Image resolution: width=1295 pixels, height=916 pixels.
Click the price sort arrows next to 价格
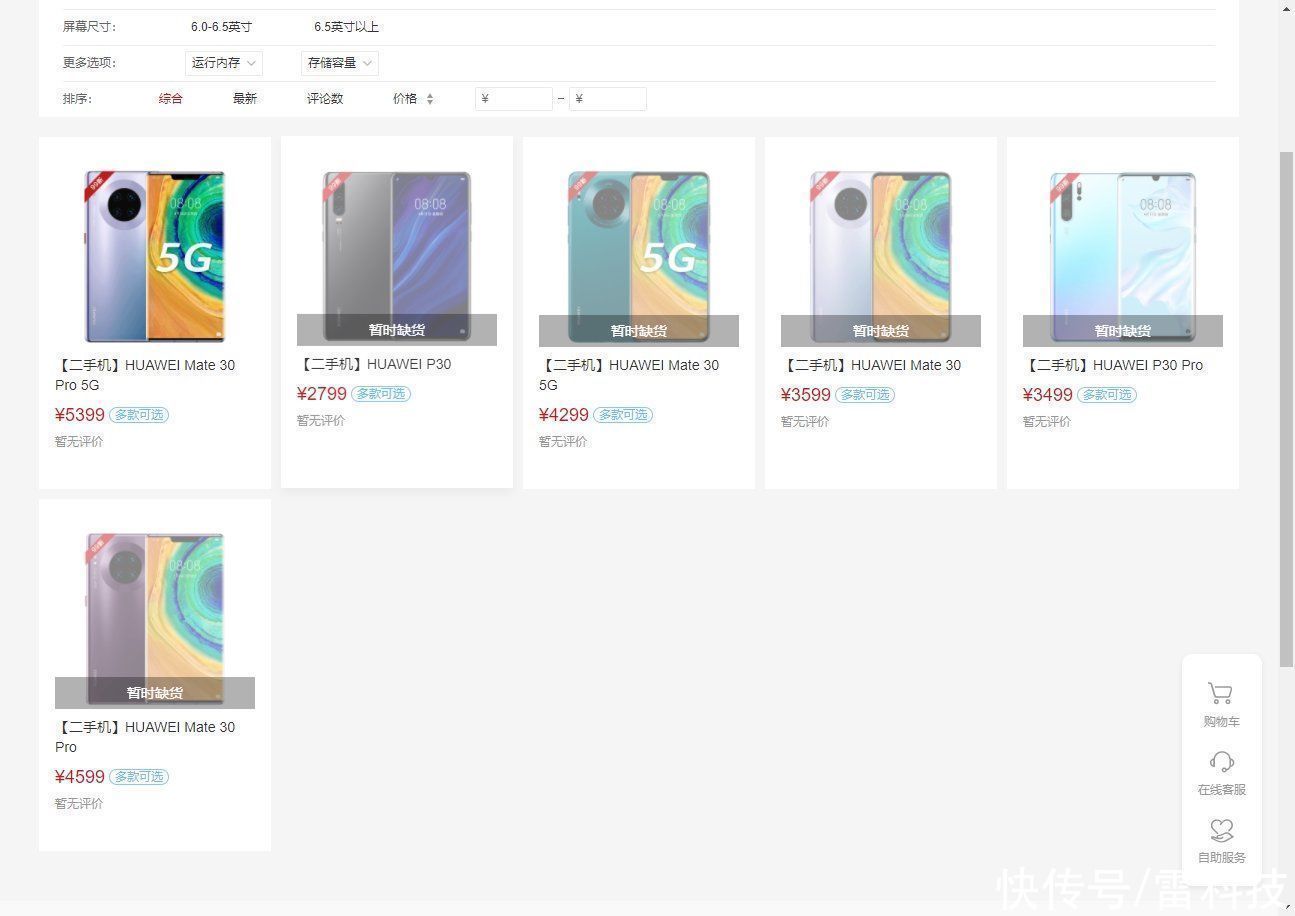click(429, 98)
